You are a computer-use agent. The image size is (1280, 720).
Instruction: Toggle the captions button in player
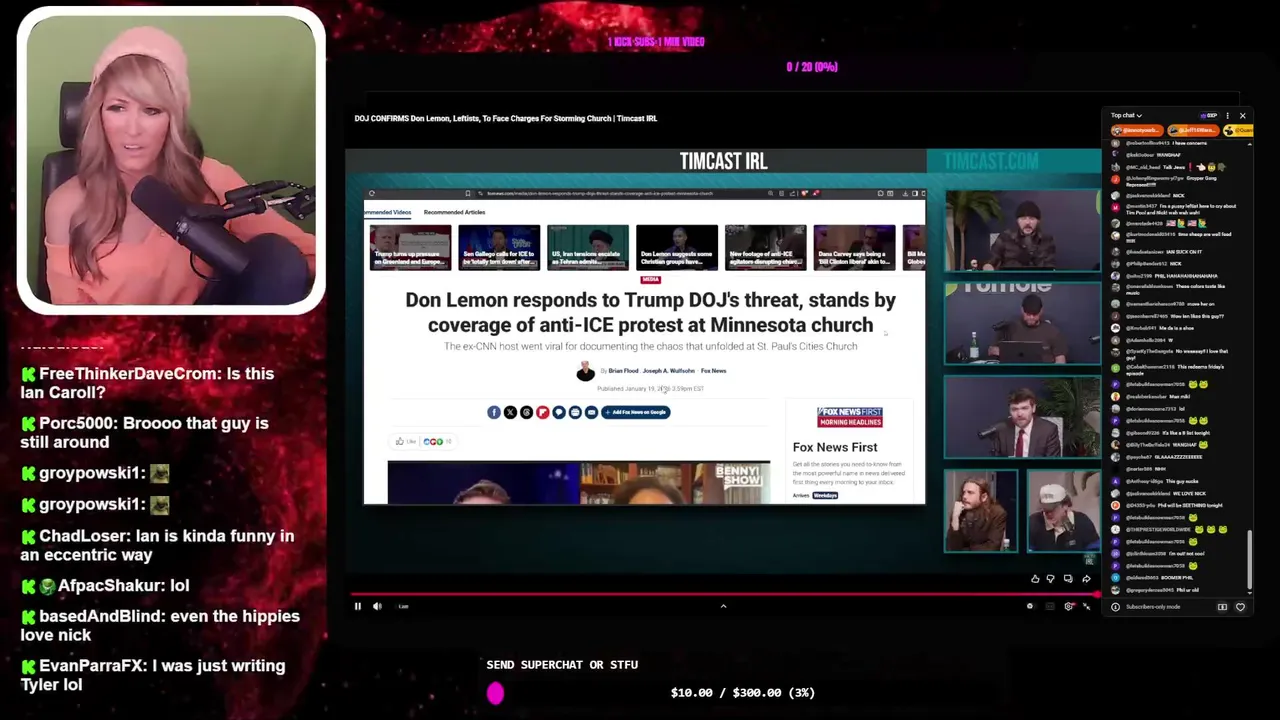[x=1050, y=606]
